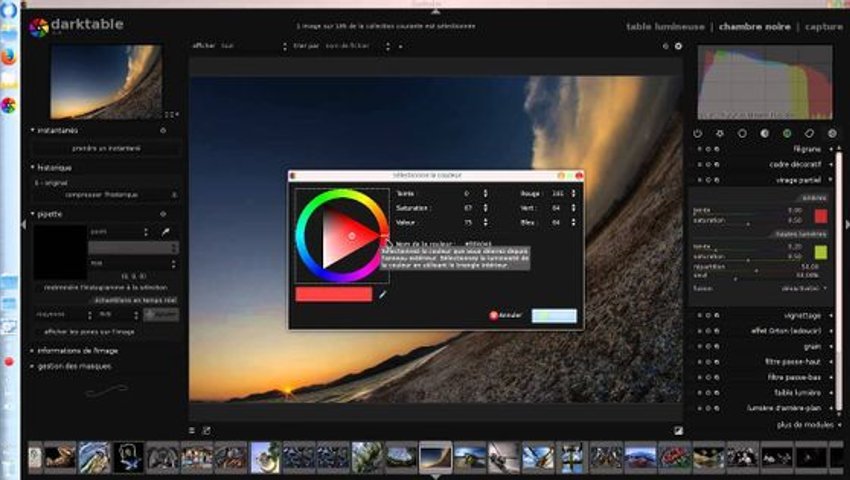
Task: Toggle restrict histogram to selection checkbox
Action: click(105, 287)
